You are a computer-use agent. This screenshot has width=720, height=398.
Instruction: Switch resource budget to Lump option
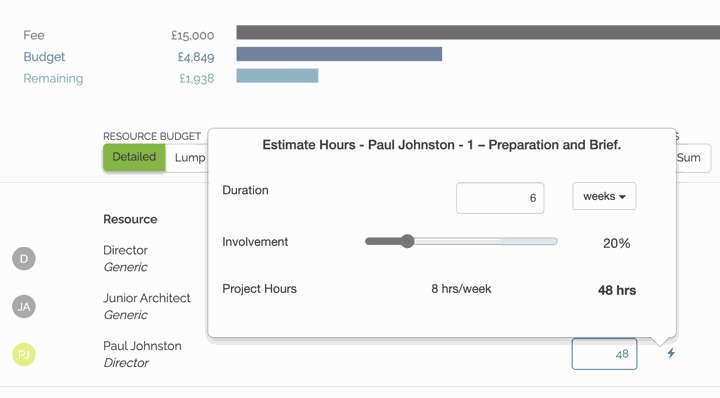coord(186,158)
